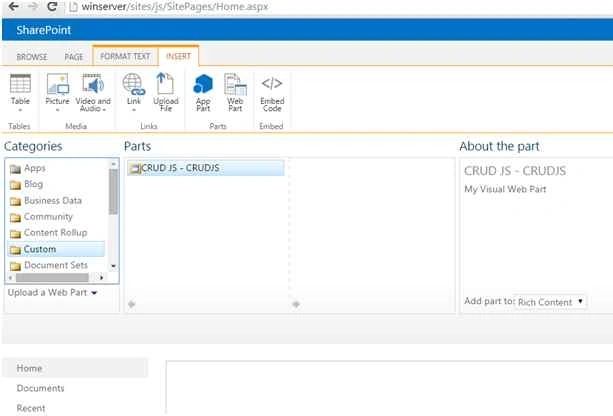Click the Document Sets folder icon
613x416 pixels.
pos(15,267)
